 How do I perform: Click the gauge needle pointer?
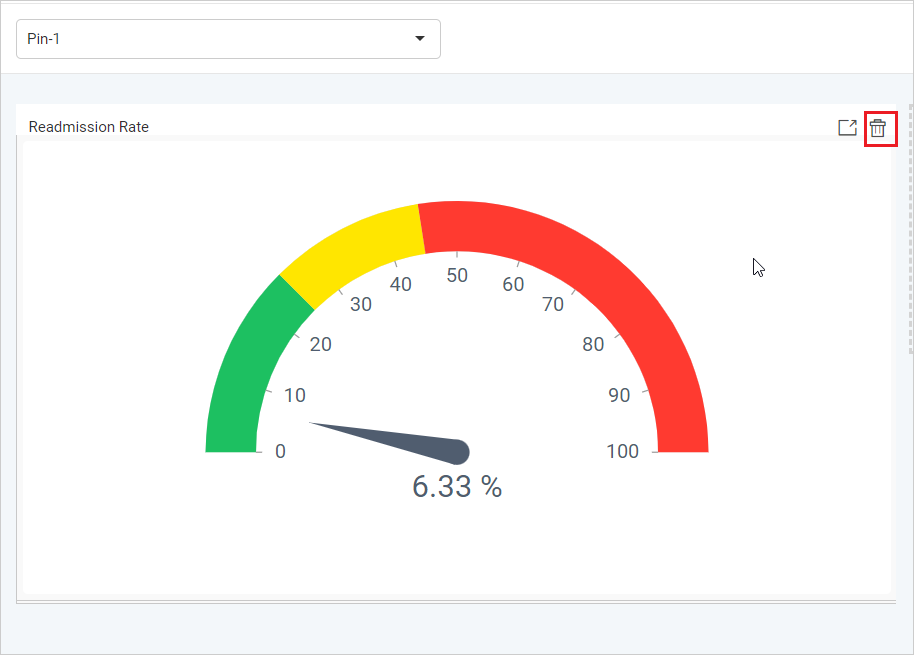click(400, 440)
